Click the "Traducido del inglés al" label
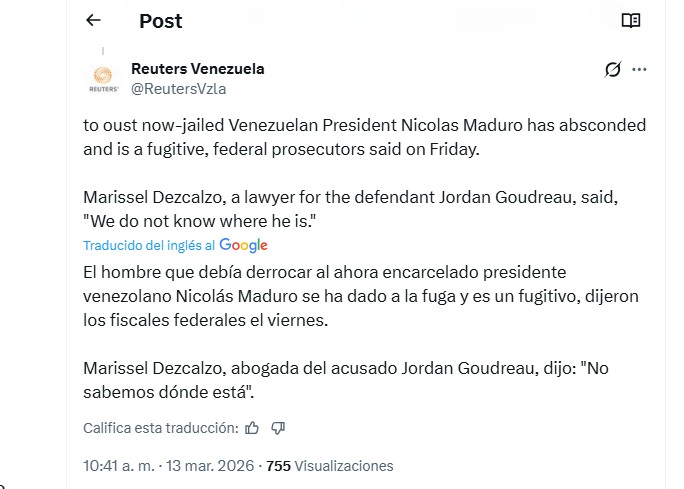The image size is (684, 489). point(149,245)
